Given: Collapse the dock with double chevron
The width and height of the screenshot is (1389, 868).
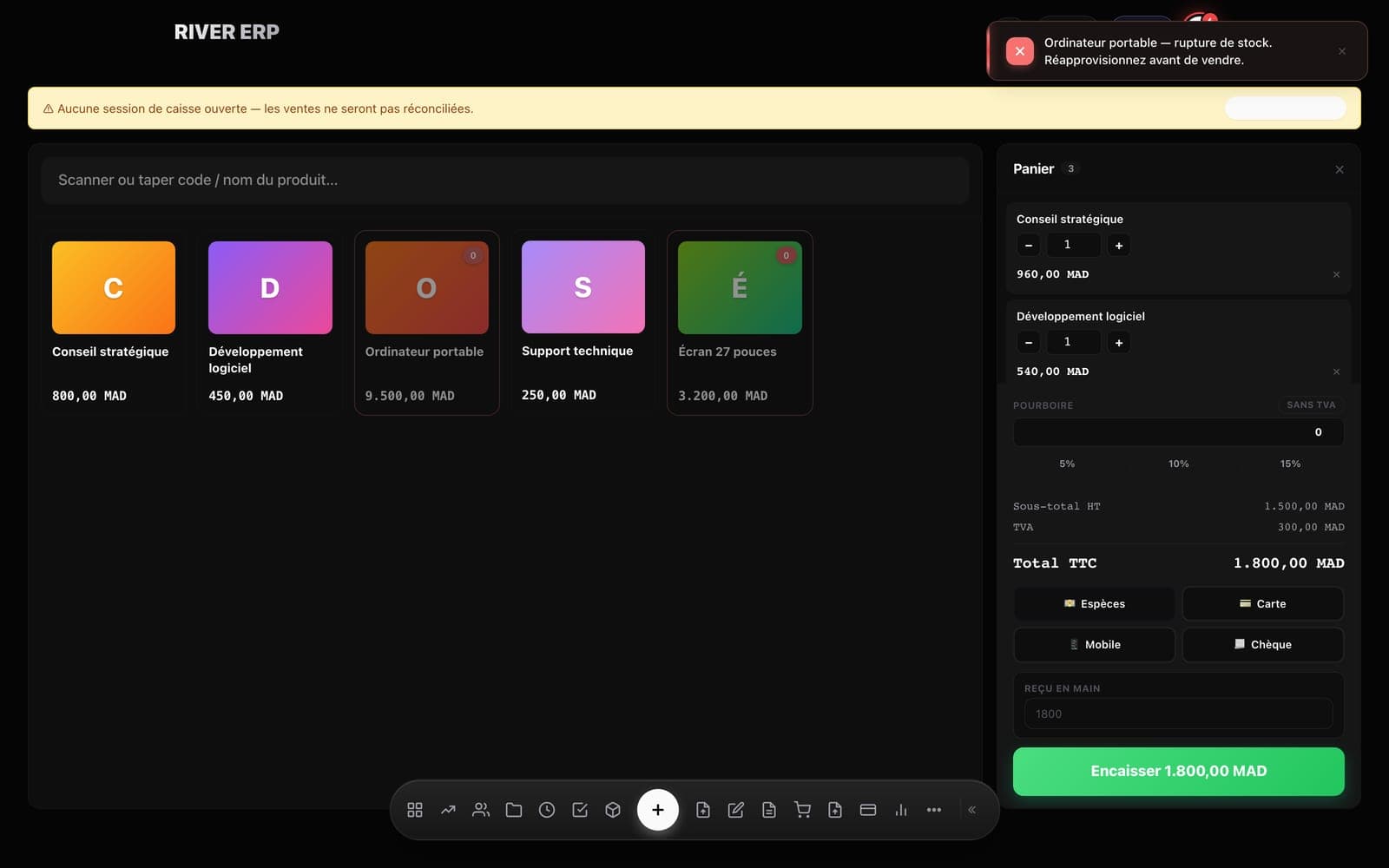Looking at the screenshot, I should [972, 810].
